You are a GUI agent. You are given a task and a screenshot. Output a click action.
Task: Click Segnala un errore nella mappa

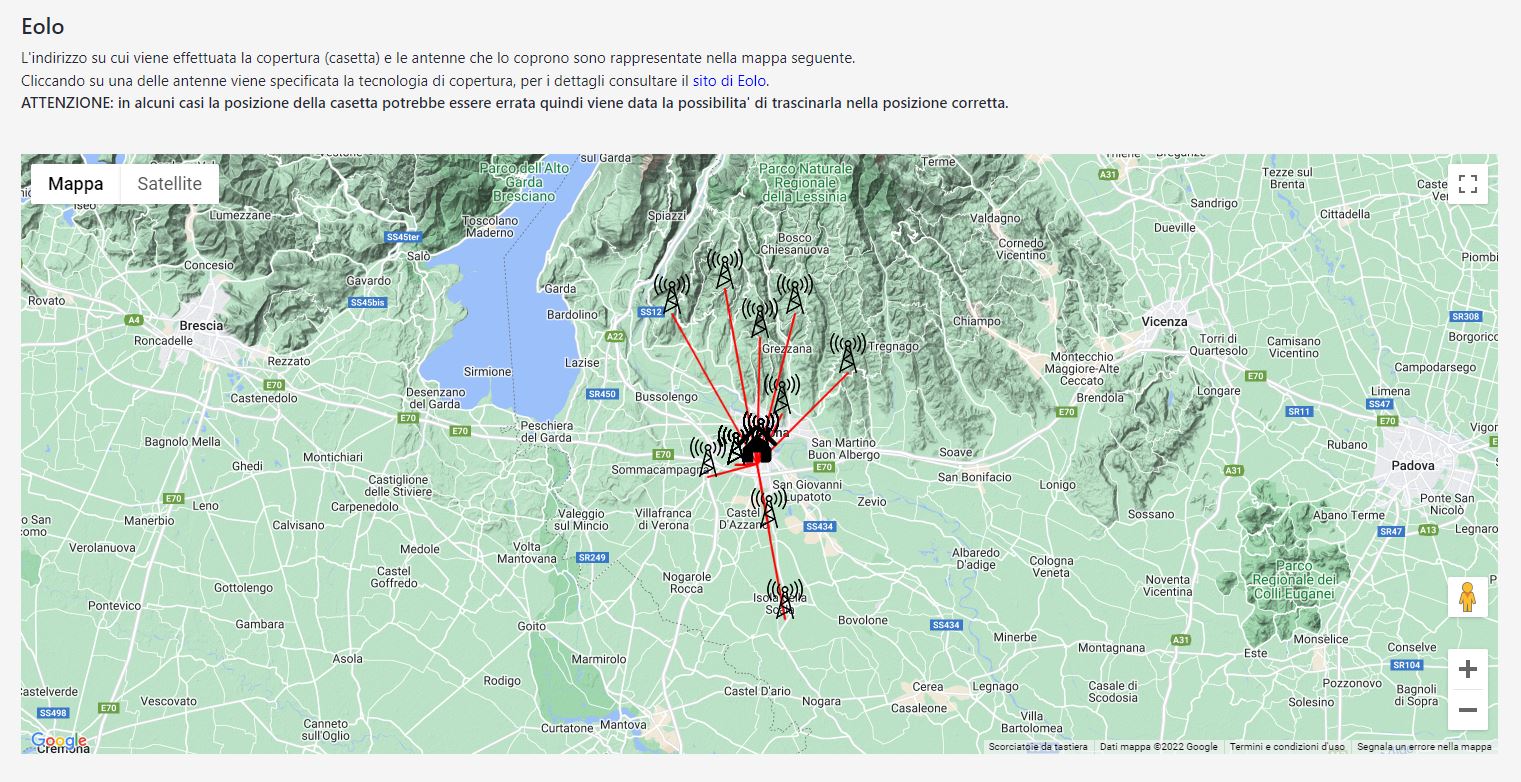click(1424, 747)
